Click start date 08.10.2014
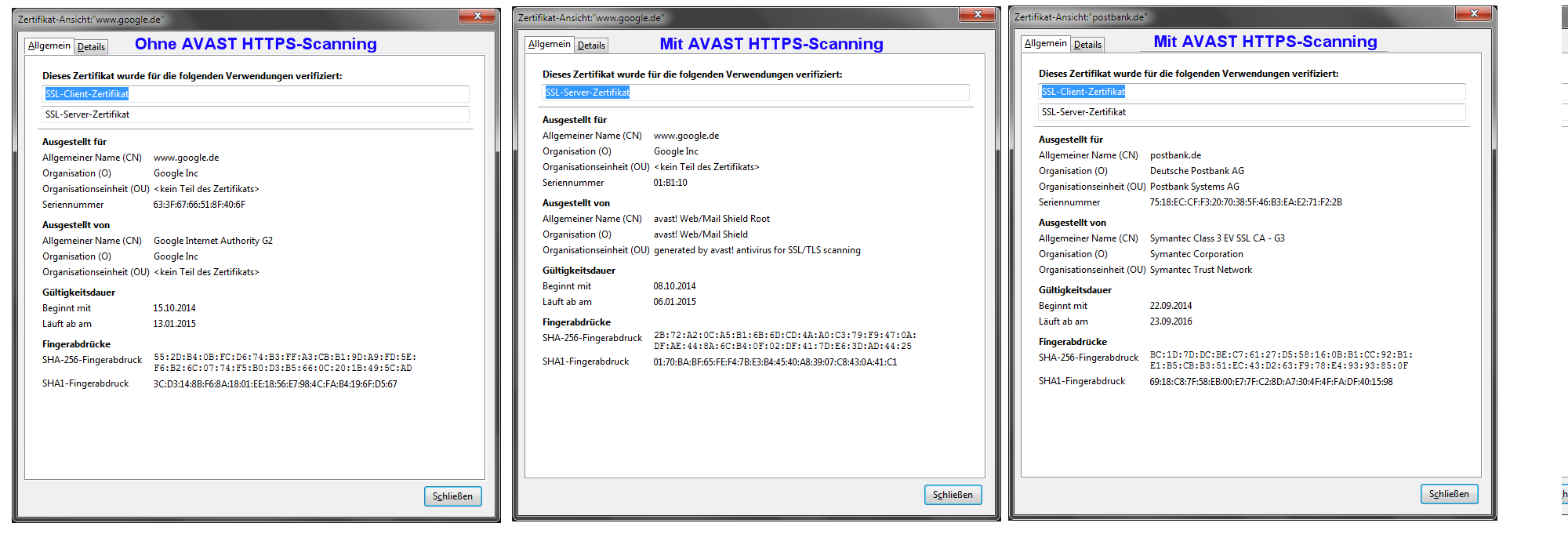 click(x=674, y=286)
